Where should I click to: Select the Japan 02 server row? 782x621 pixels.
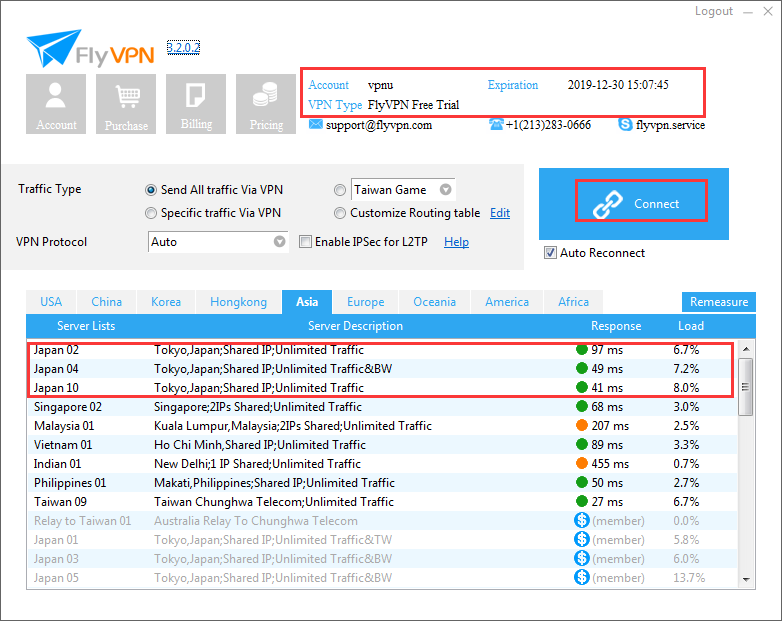pyautogui.click(x=382, y=350)
